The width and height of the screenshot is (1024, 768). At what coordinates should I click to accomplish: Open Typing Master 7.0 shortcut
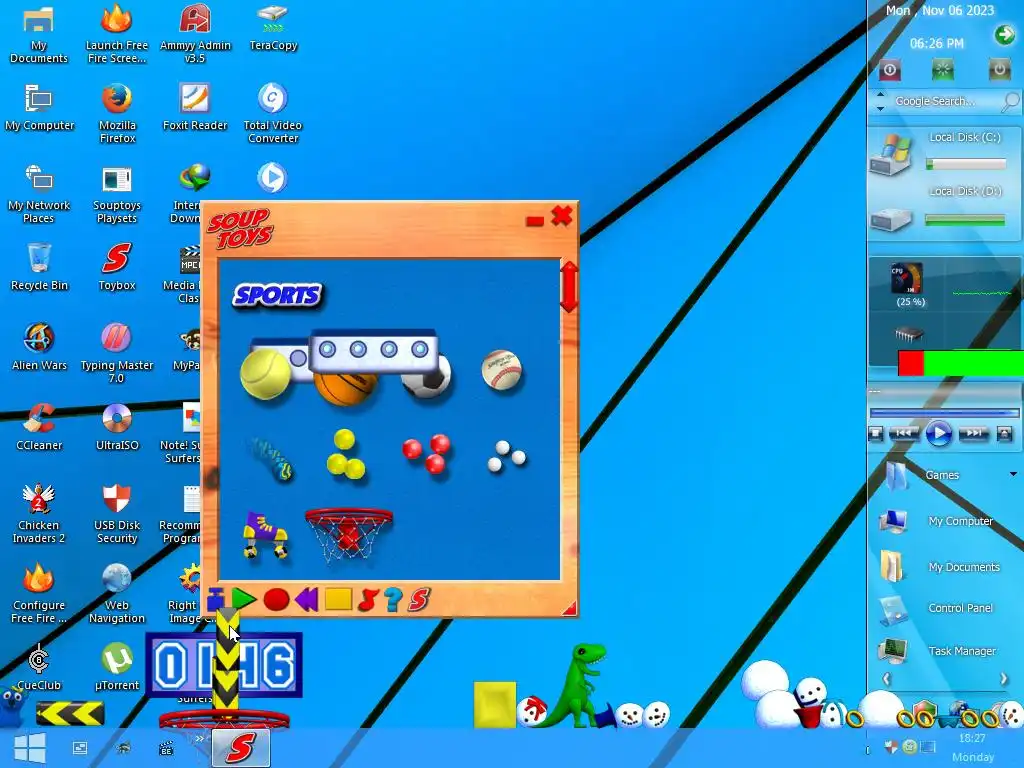click(x=117, y=353)
